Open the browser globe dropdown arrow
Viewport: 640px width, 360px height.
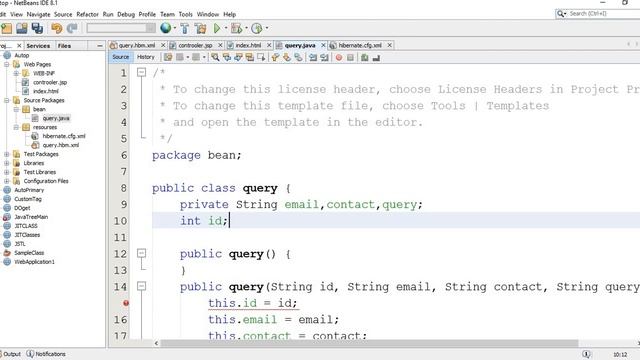click(x=175, y=28)
